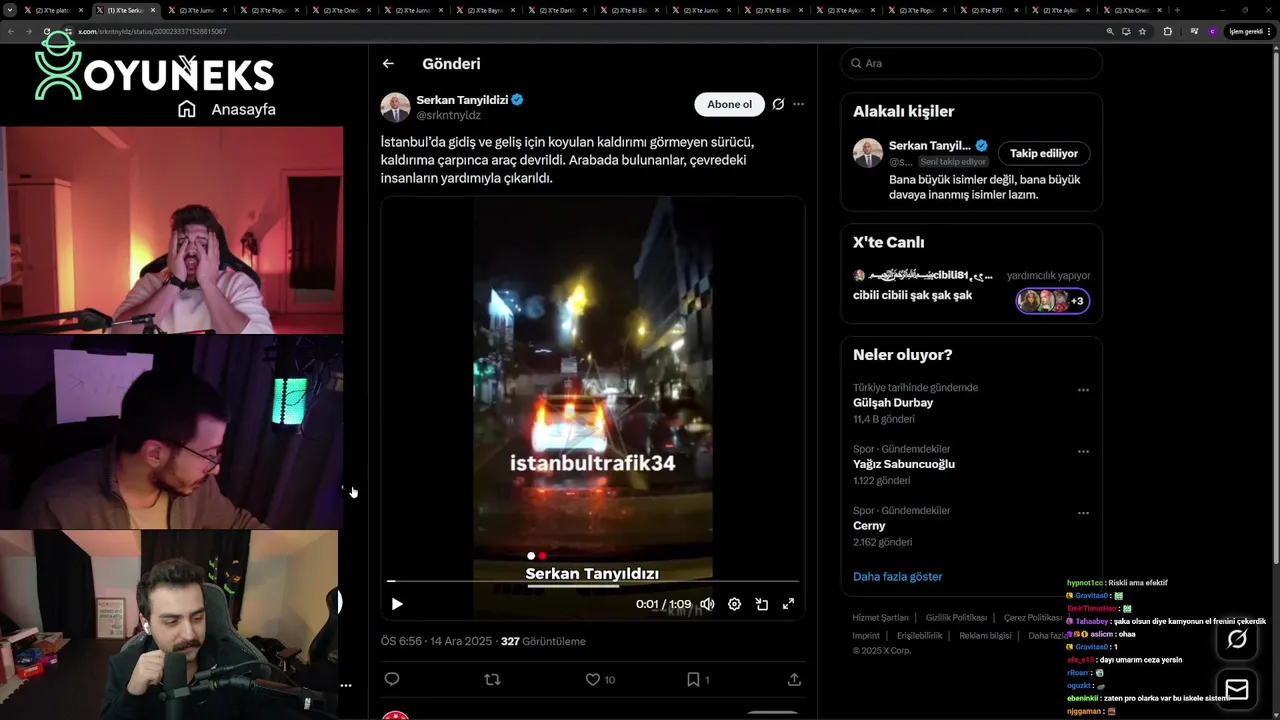Open Erişilebilirlik footer link

(x=919, y=635)
